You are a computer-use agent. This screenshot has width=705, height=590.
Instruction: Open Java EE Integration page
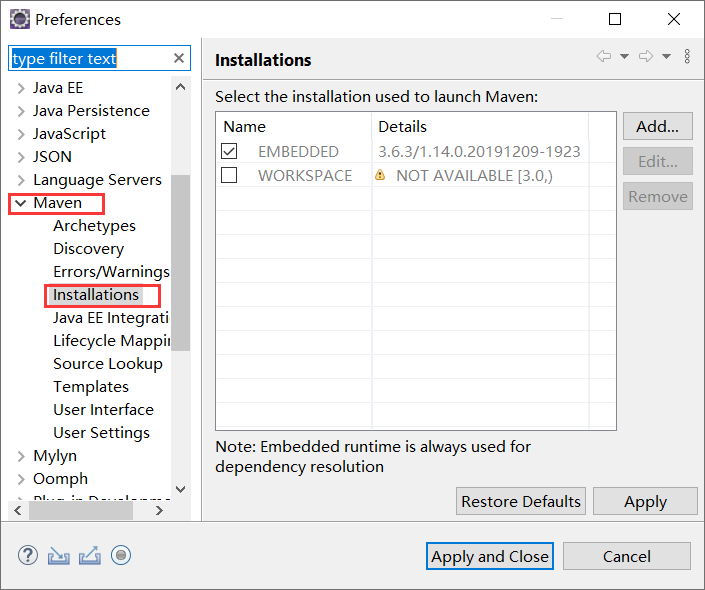pyautogui.click(x=111, y=317)
